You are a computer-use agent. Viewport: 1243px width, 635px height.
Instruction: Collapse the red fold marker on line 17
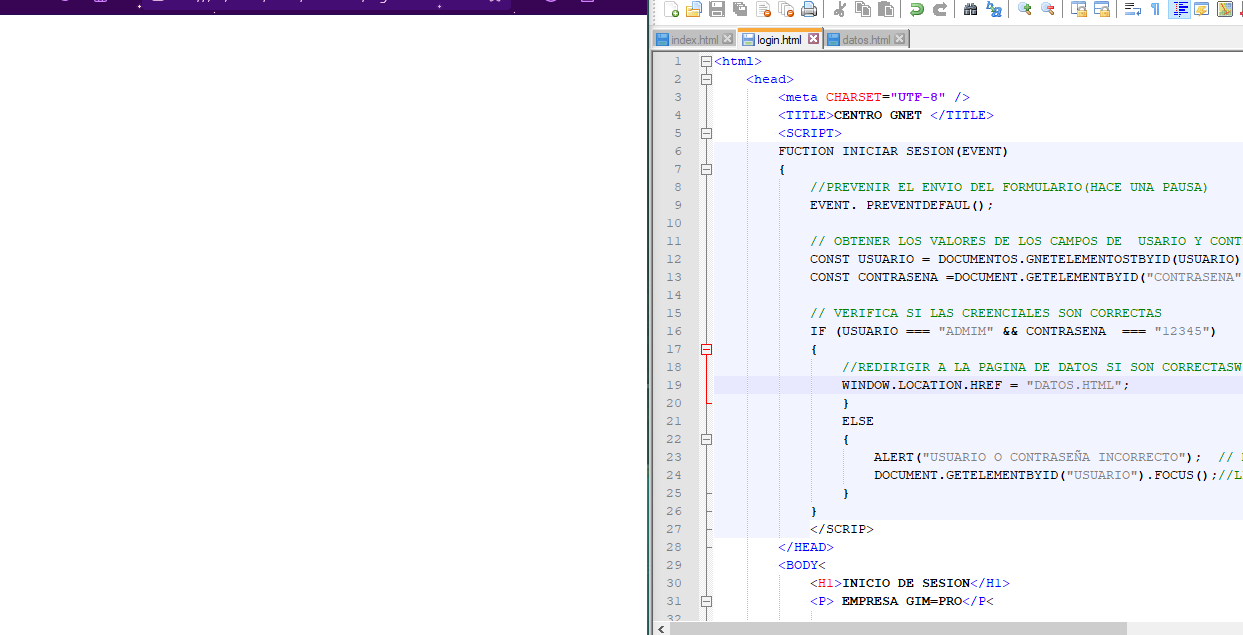click(706, 349)
